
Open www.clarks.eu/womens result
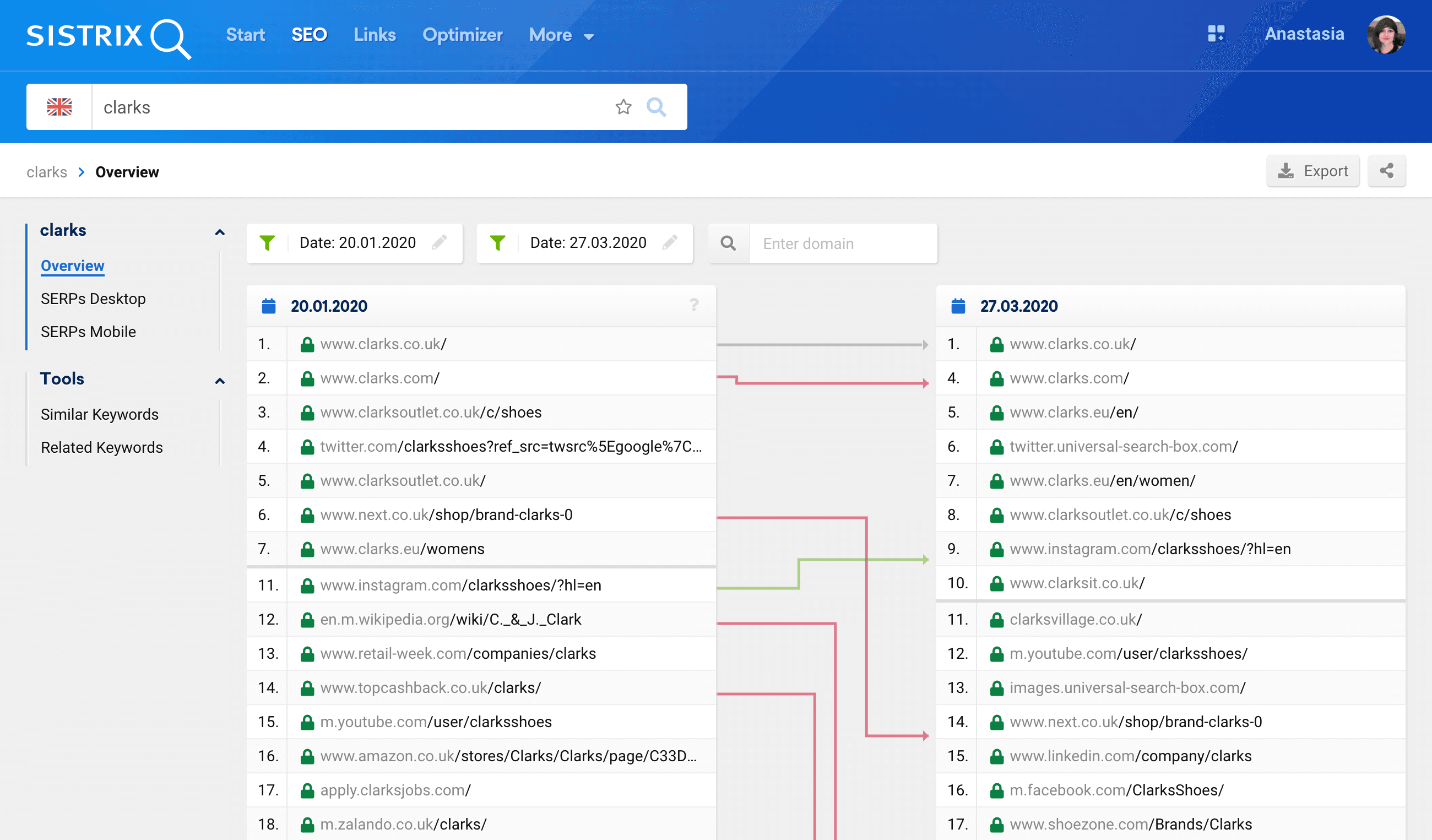coord(402,549)
